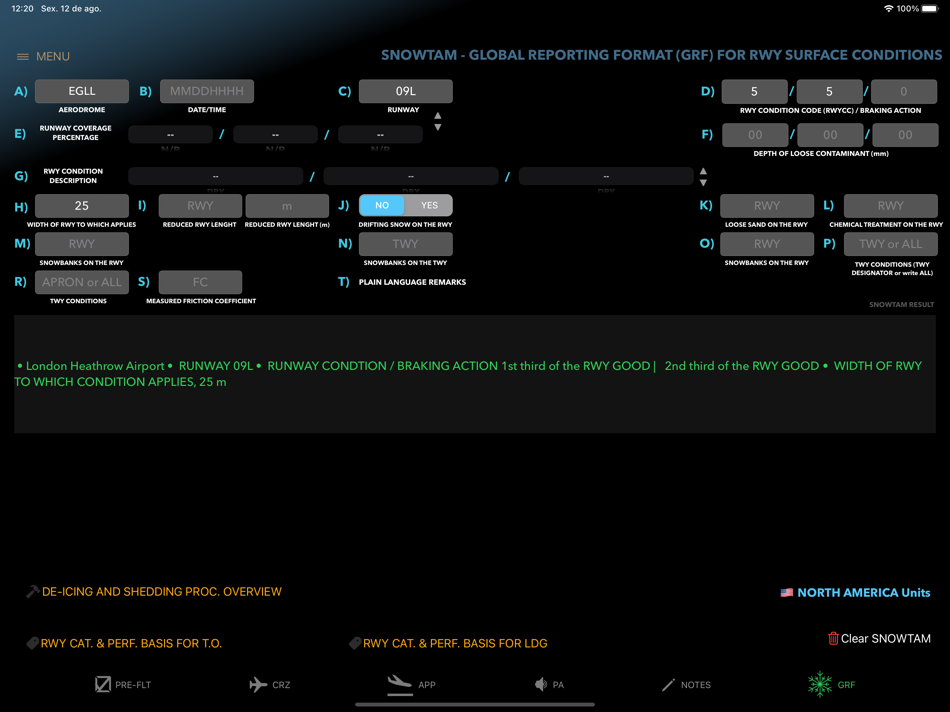Viewport: 950px width, 712px height.
Task: Tap the MMDDHHHH date/time field
Action: point(207,91)
